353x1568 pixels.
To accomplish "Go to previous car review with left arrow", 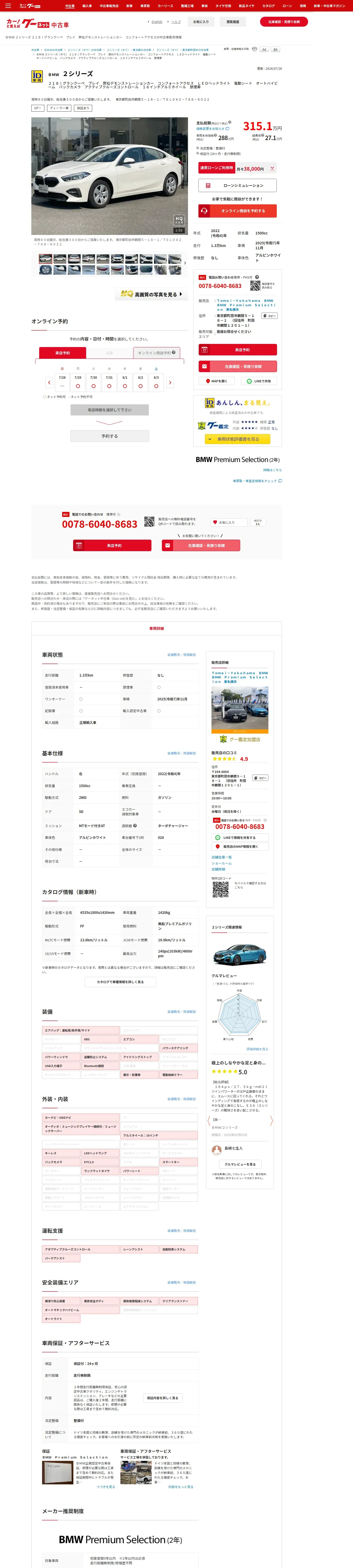I will tap(209, 1121).
